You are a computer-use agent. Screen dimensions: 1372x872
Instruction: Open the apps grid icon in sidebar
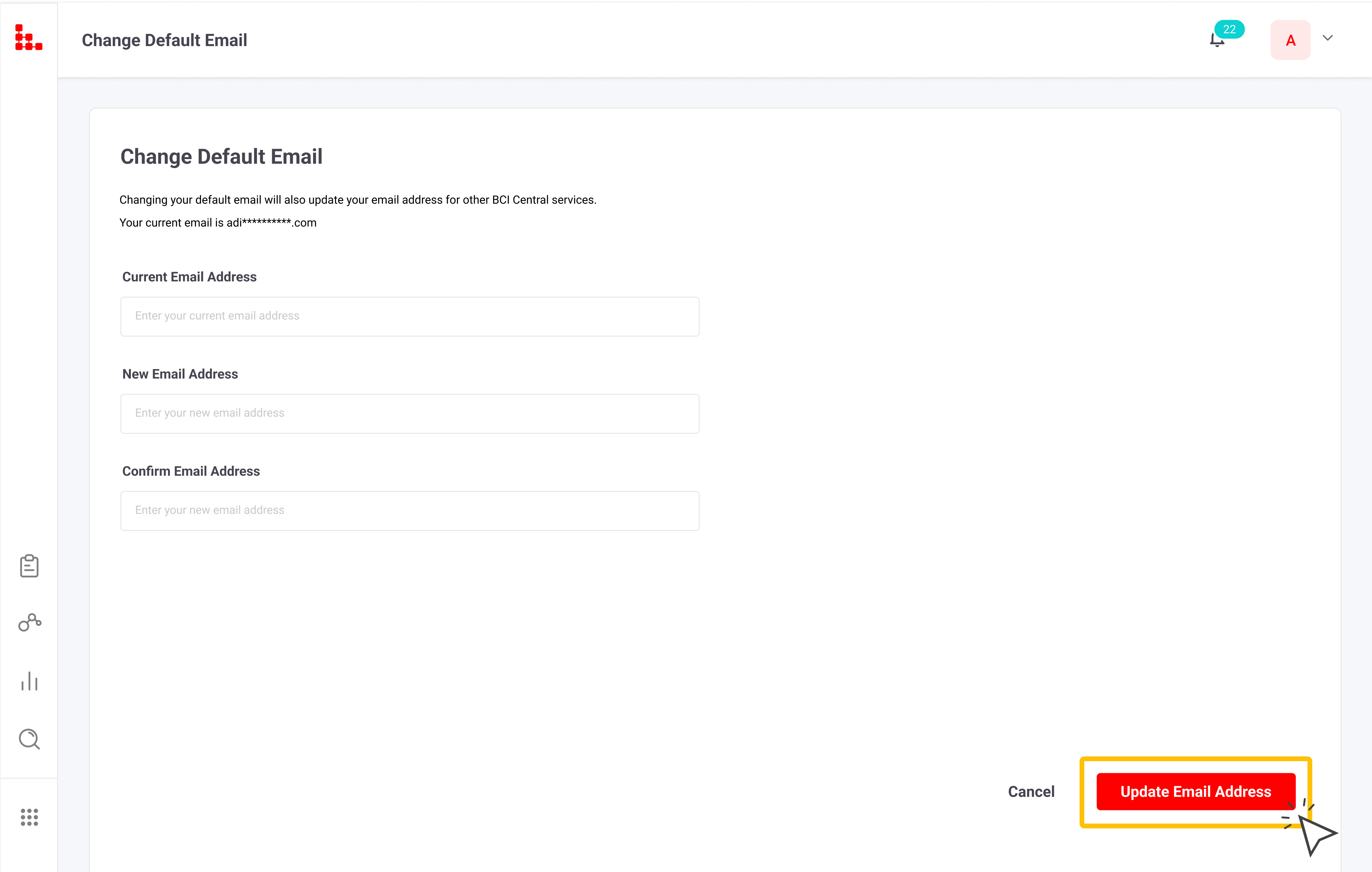pyautogui.click(x=30, y=817)
